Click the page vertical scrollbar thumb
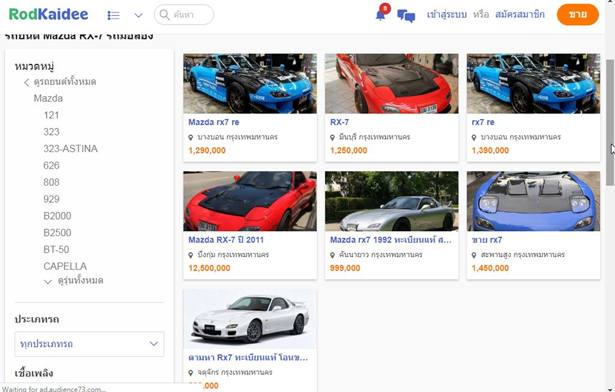Screen dimensions: 615x392 (610, 119)
